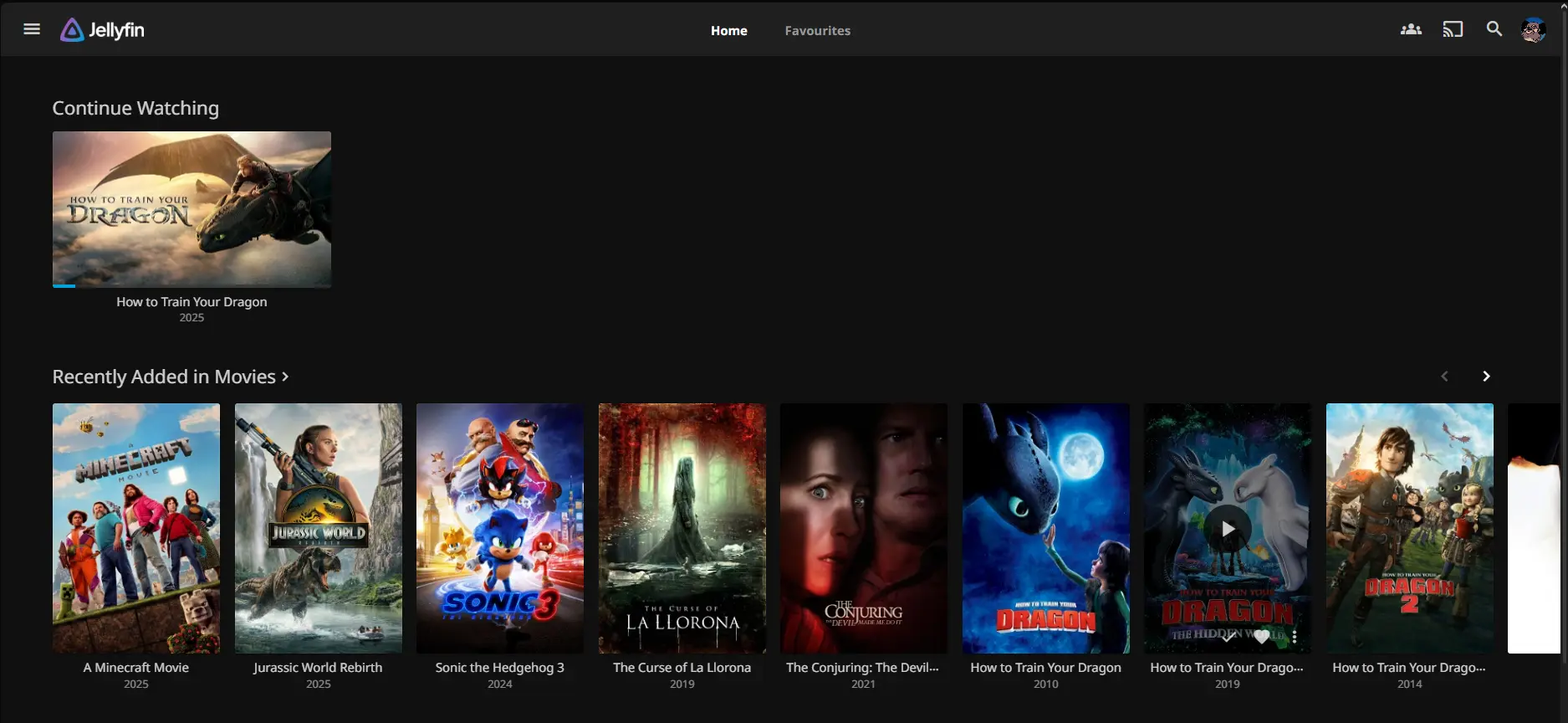Click the '2025' year under Continue Watching title

coord(192,318)
